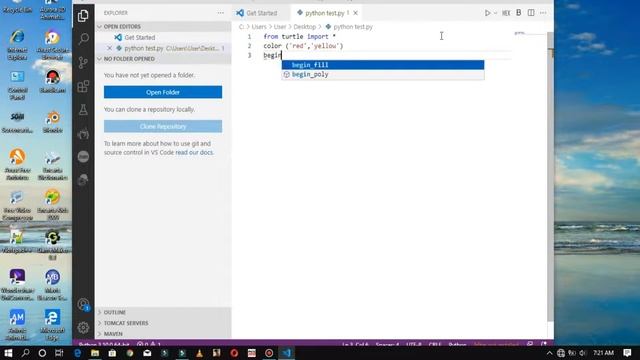Image resolution: width=640 pixels, height=360 pixels.
Task: Open Cortana circle on the taskbar
Action: [42, 353]
